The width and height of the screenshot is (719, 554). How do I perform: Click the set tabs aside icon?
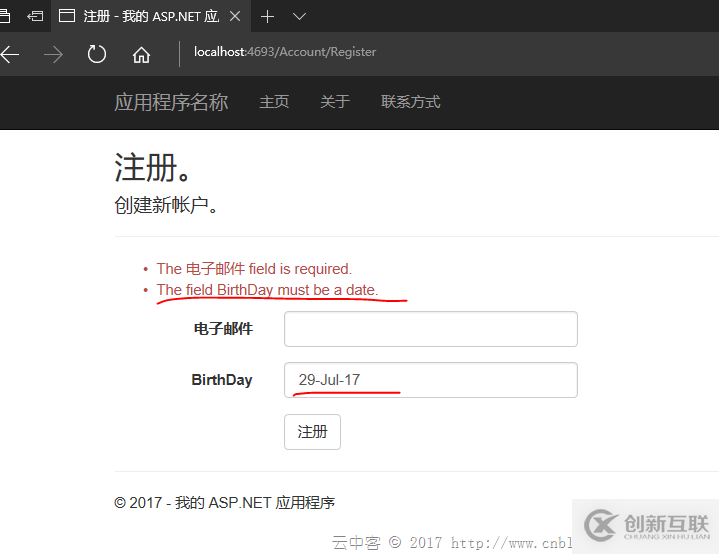pyautogui.click(x=35, y=17)
